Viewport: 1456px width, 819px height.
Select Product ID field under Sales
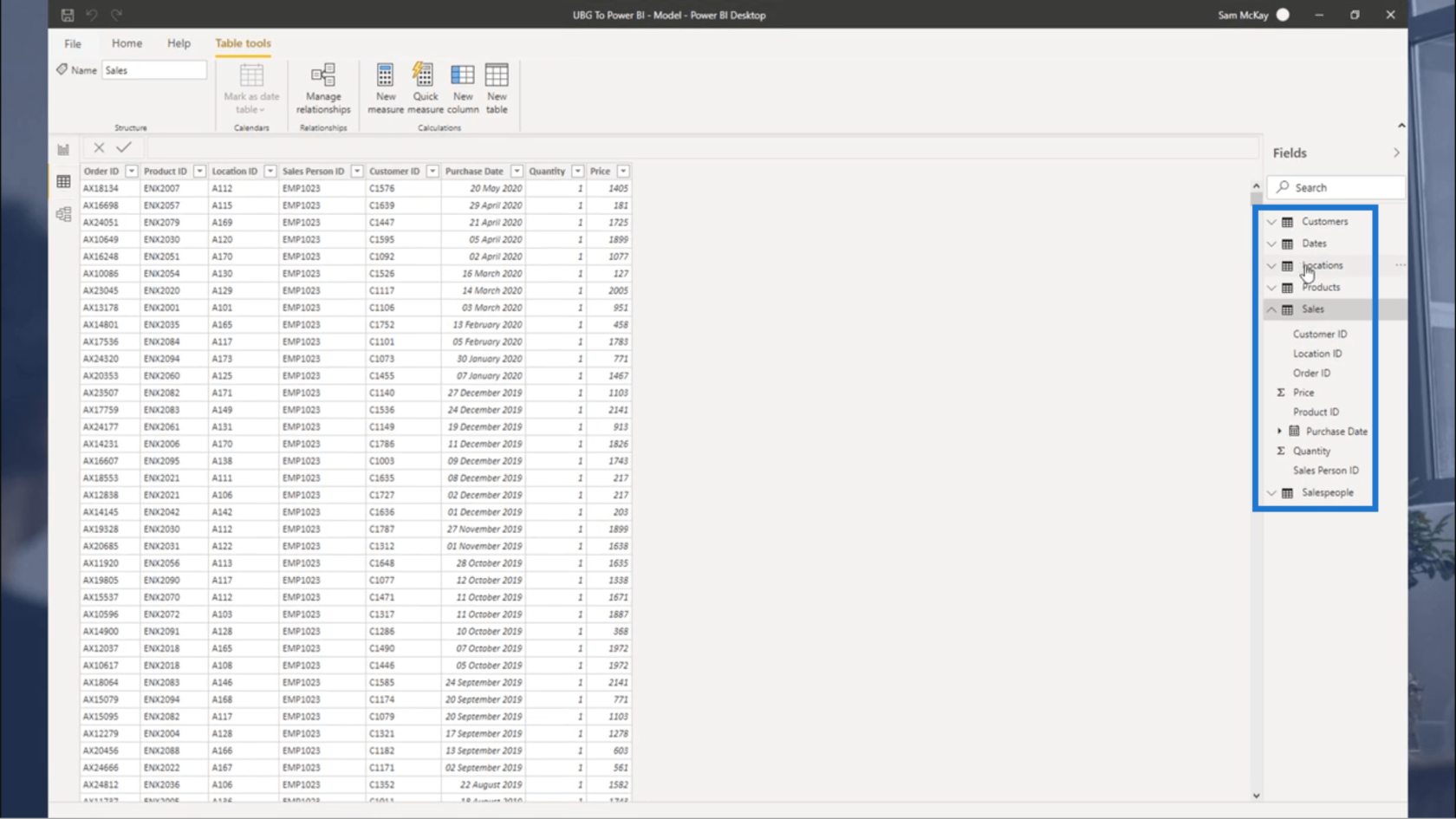[x=1316, y=412]
